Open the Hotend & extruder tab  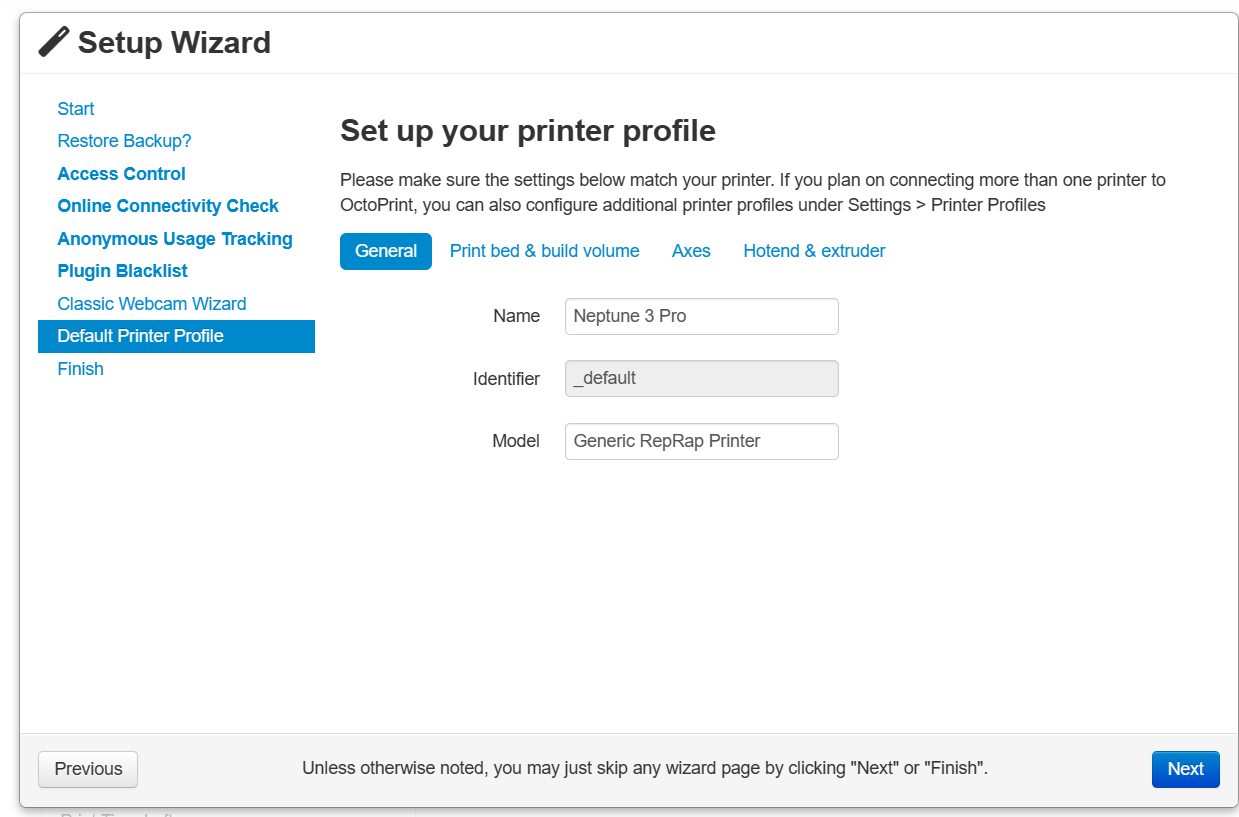tap(814, 251)
